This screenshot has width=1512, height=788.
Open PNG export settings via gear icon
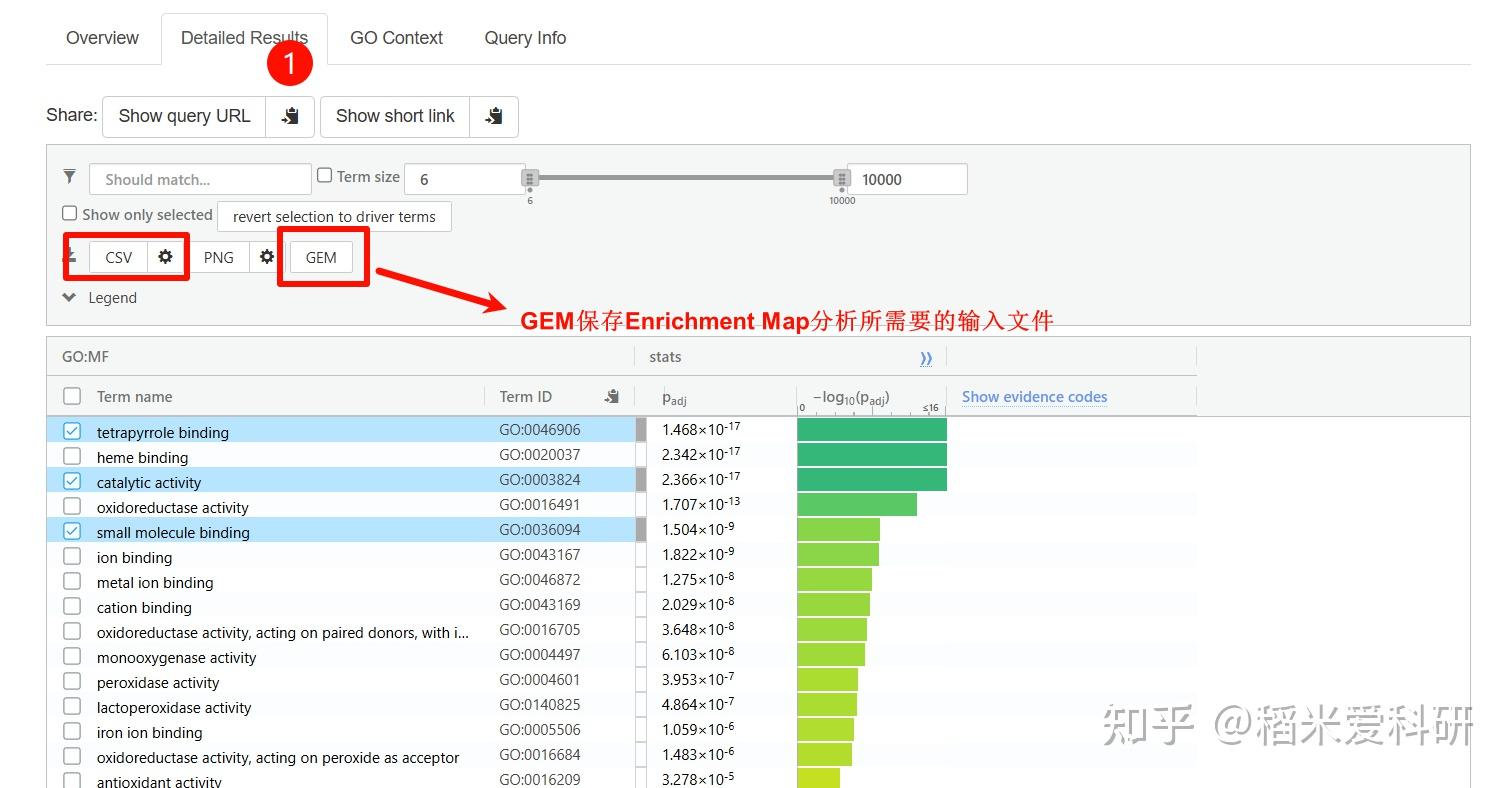coord(266,257)
